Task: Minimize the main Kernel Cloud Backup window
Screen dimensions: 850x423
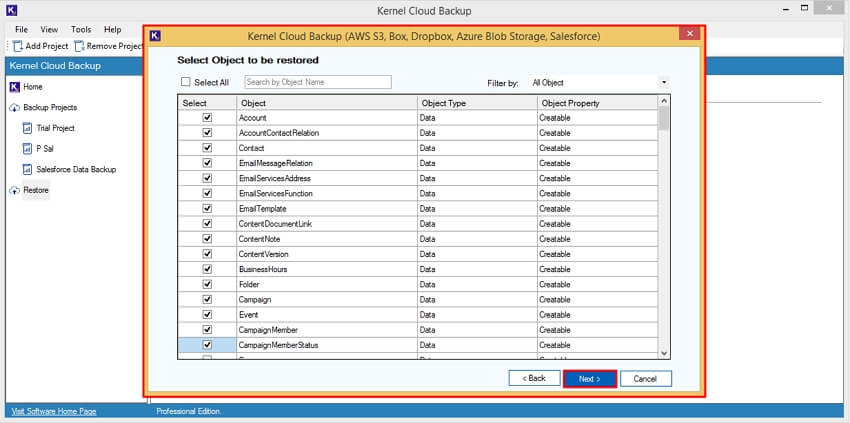Action: 787,9
